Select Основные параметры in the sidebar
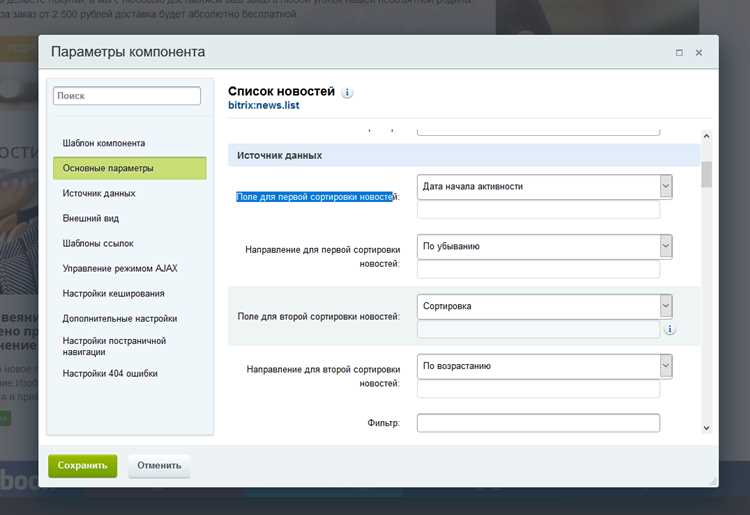This screenshot has width=750, height=515. [x=130, y=168]
